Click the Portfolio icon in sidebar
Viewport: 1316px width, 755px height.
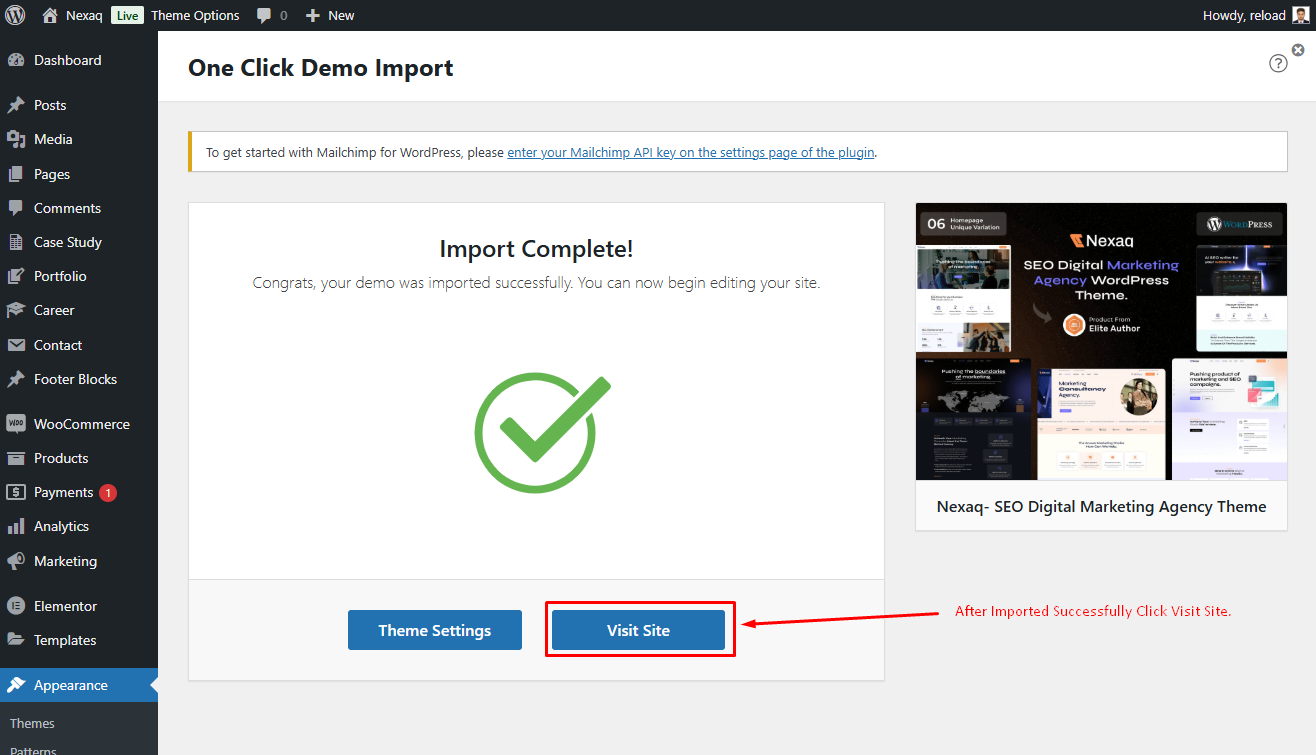coord(16,276)
